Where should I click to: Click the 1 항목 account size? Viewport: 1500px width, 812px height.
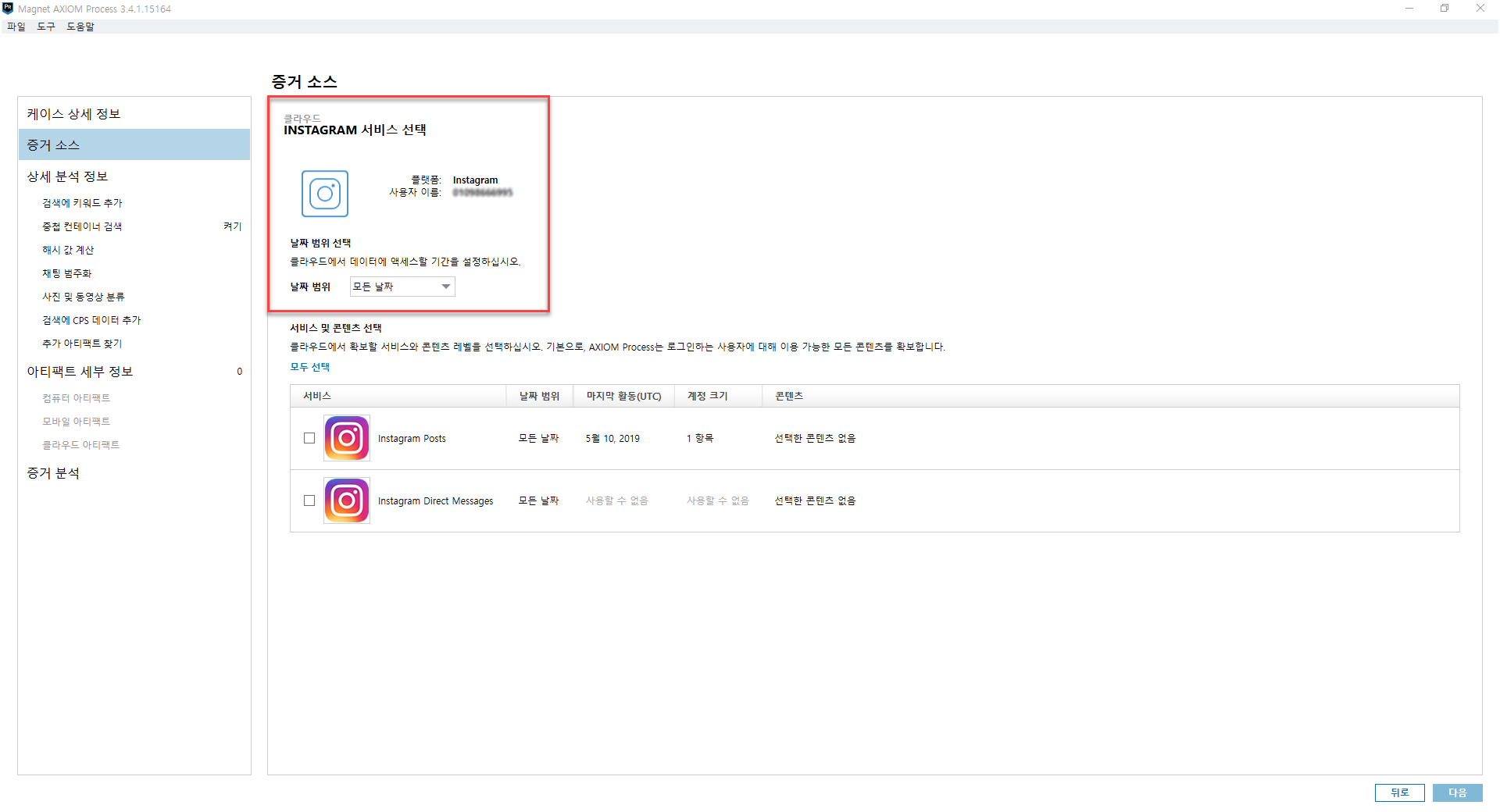click(700, 438)
